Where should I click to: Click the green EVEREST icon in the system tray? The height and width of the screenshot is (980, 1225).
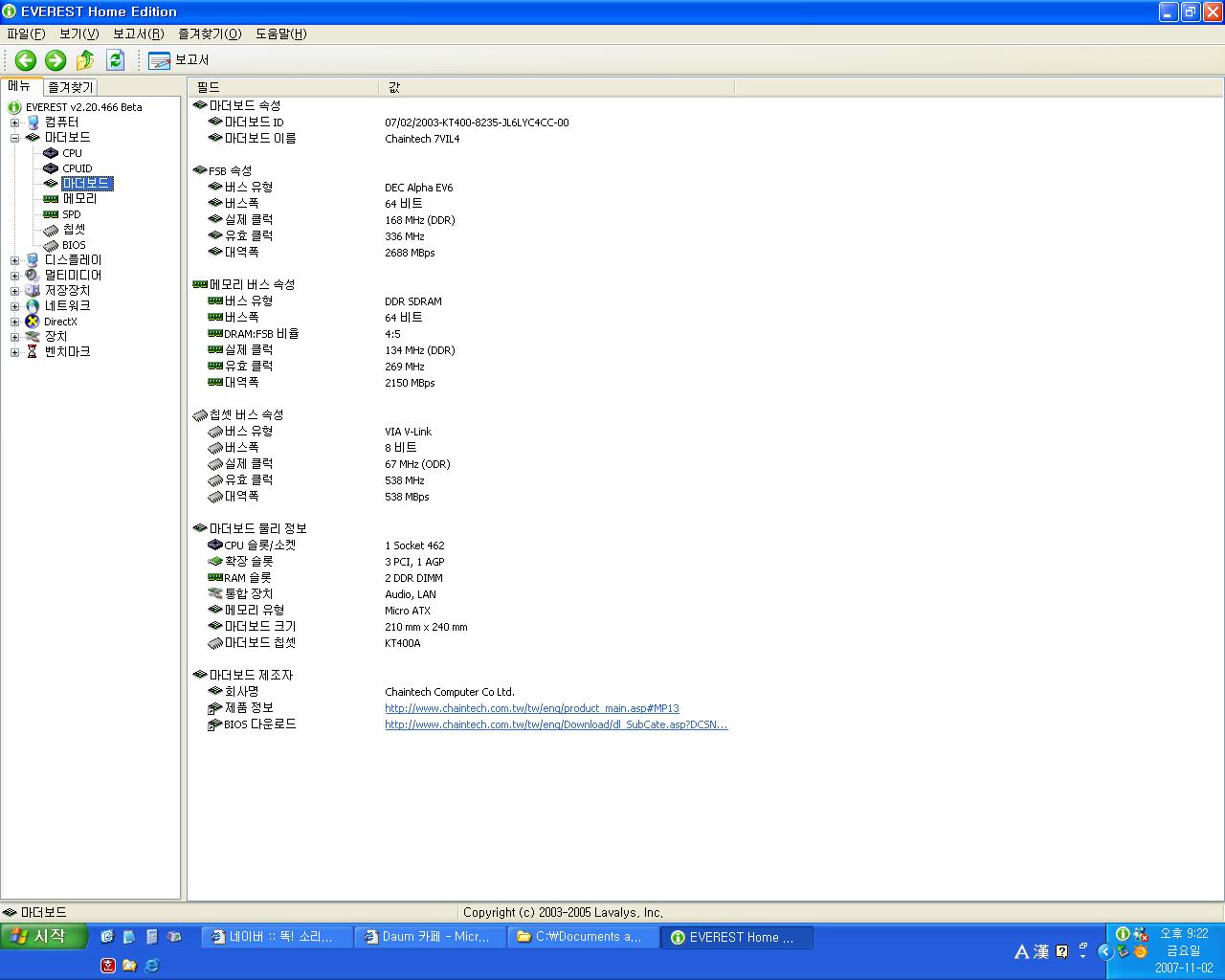point(1123,934)
